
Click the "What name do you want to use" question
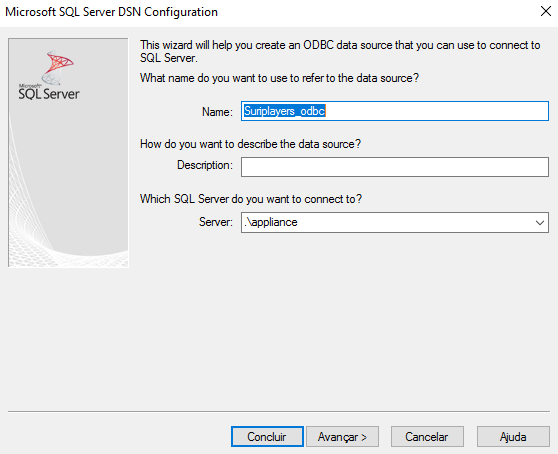pyautogui.click(x=279, y=78)
